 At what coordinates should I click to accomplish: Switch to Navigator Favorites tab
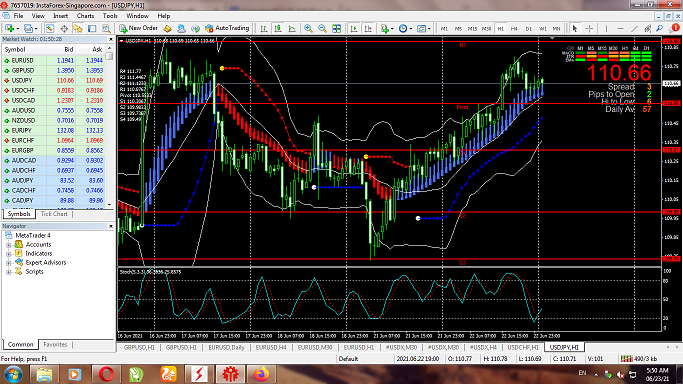pos(55,344)
